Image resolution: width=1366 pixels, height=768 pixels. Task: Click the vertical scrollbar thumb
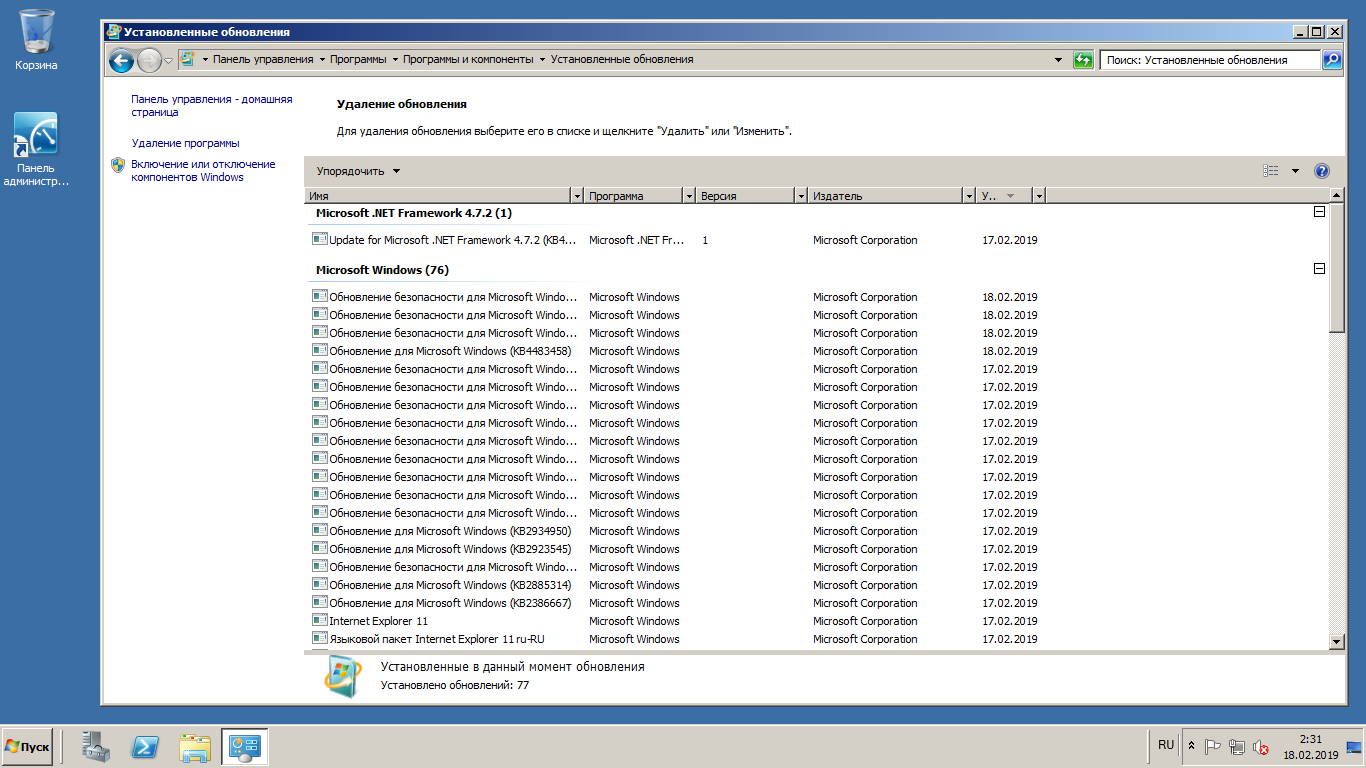coord(1337,268)
